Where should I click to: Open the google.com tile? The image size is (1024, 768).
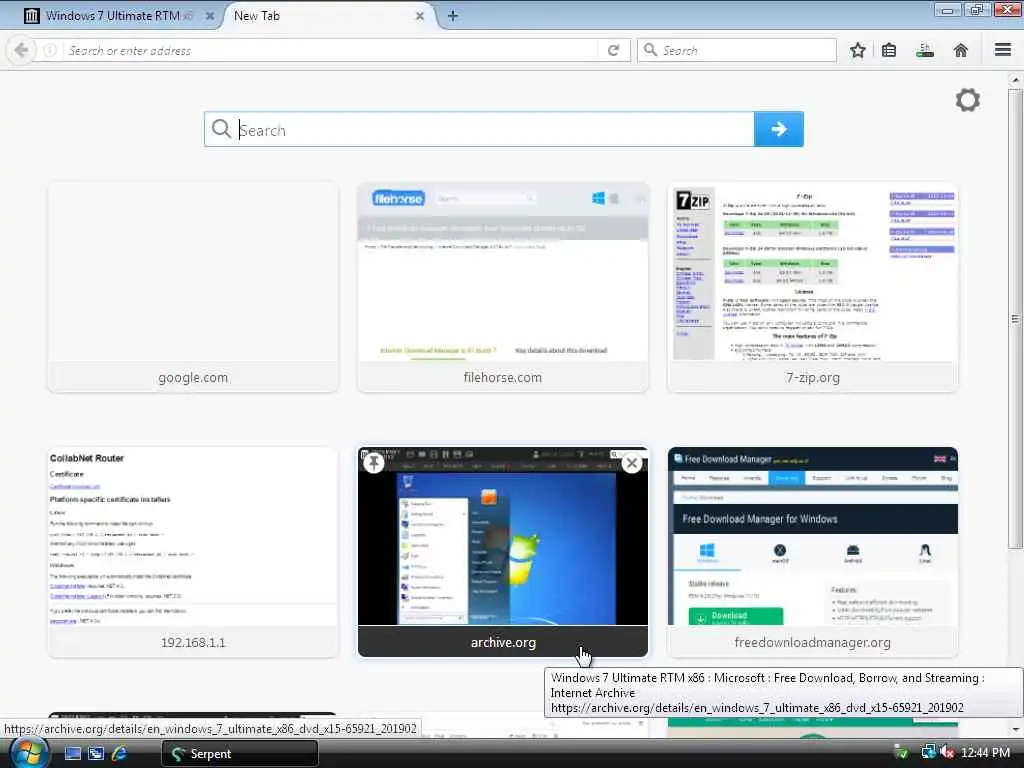click(193, 287)
